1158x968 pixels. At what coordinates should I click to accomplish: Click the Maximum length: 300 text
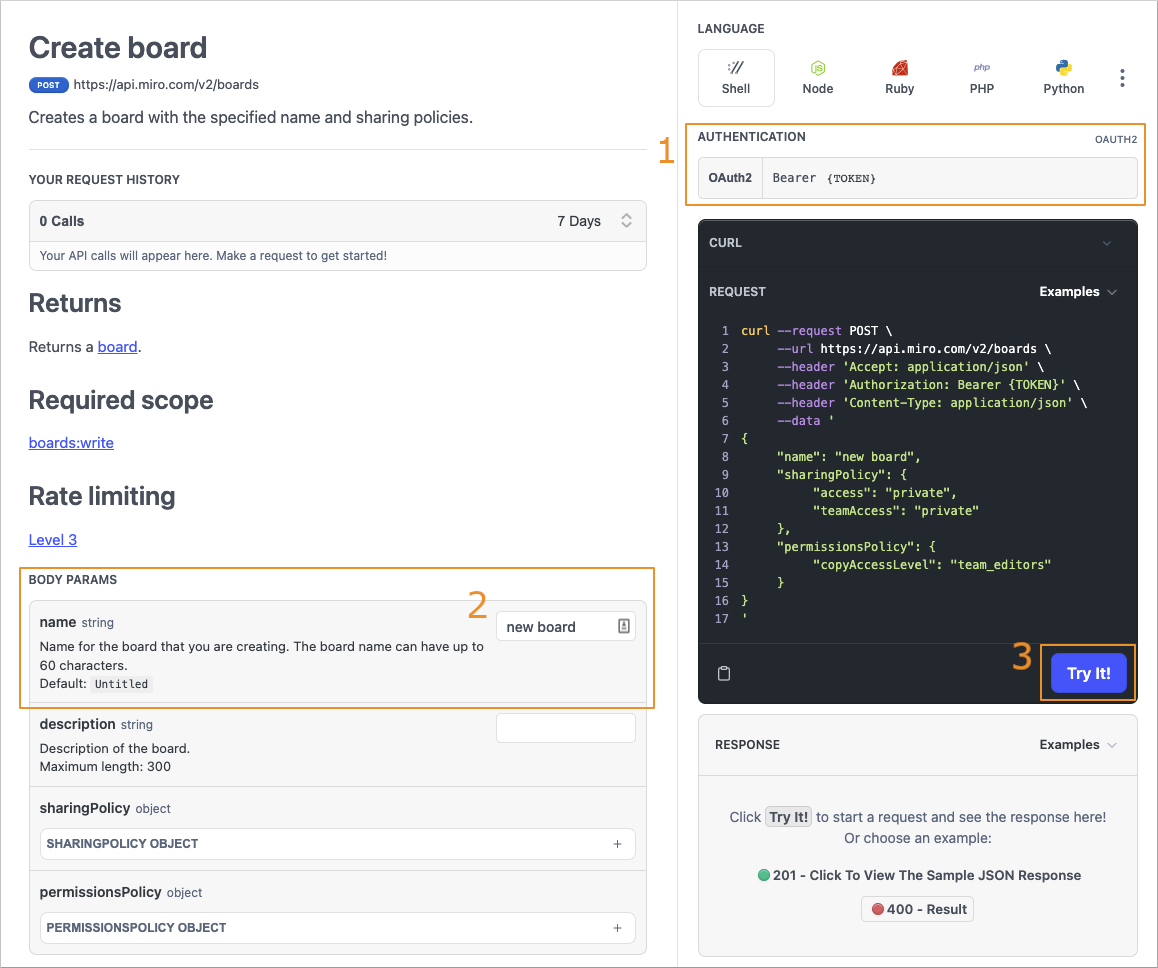click(x=105, y=766)
